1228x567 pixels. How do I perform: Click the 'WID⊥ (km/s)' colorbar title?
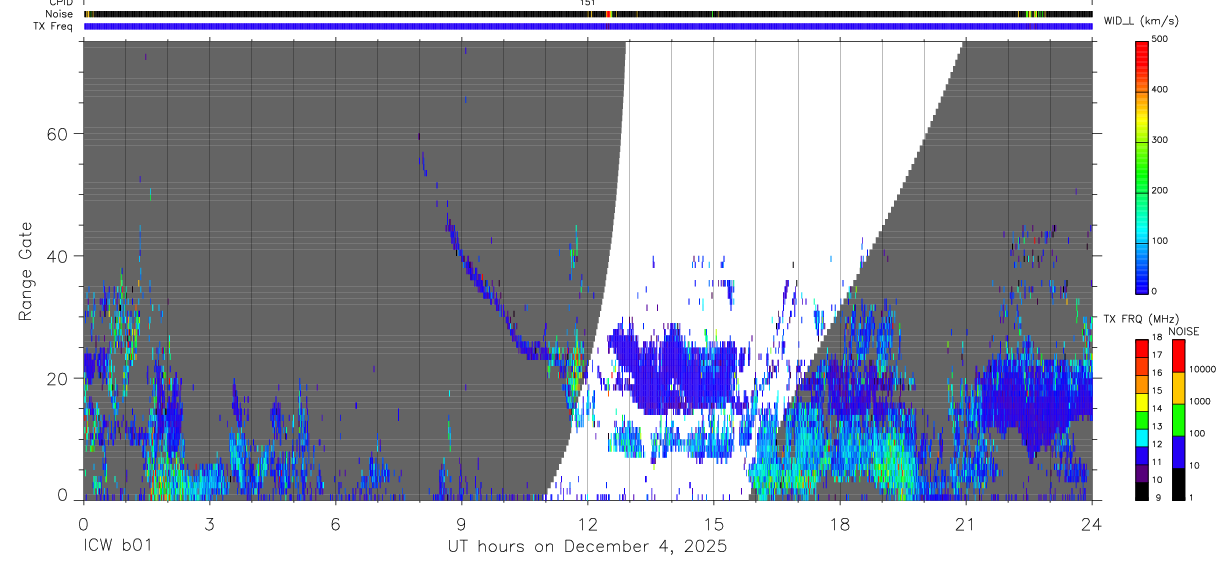1141,20
